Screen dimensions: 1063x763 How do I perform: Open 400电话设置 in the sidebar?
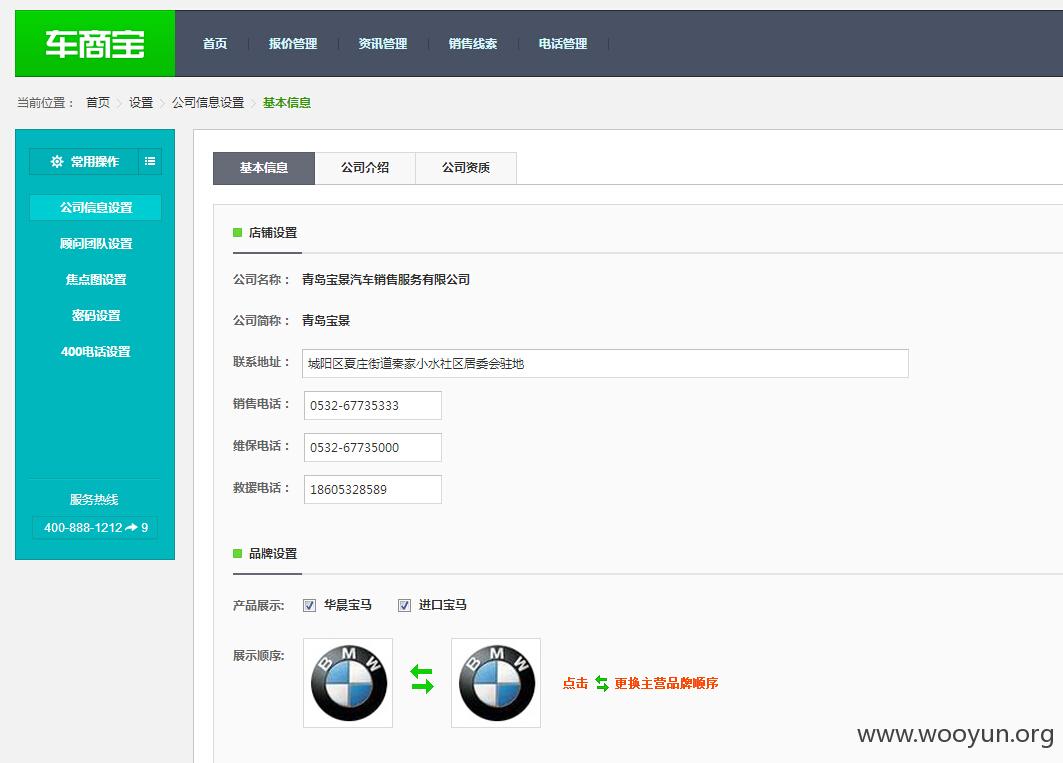(96, 351)
